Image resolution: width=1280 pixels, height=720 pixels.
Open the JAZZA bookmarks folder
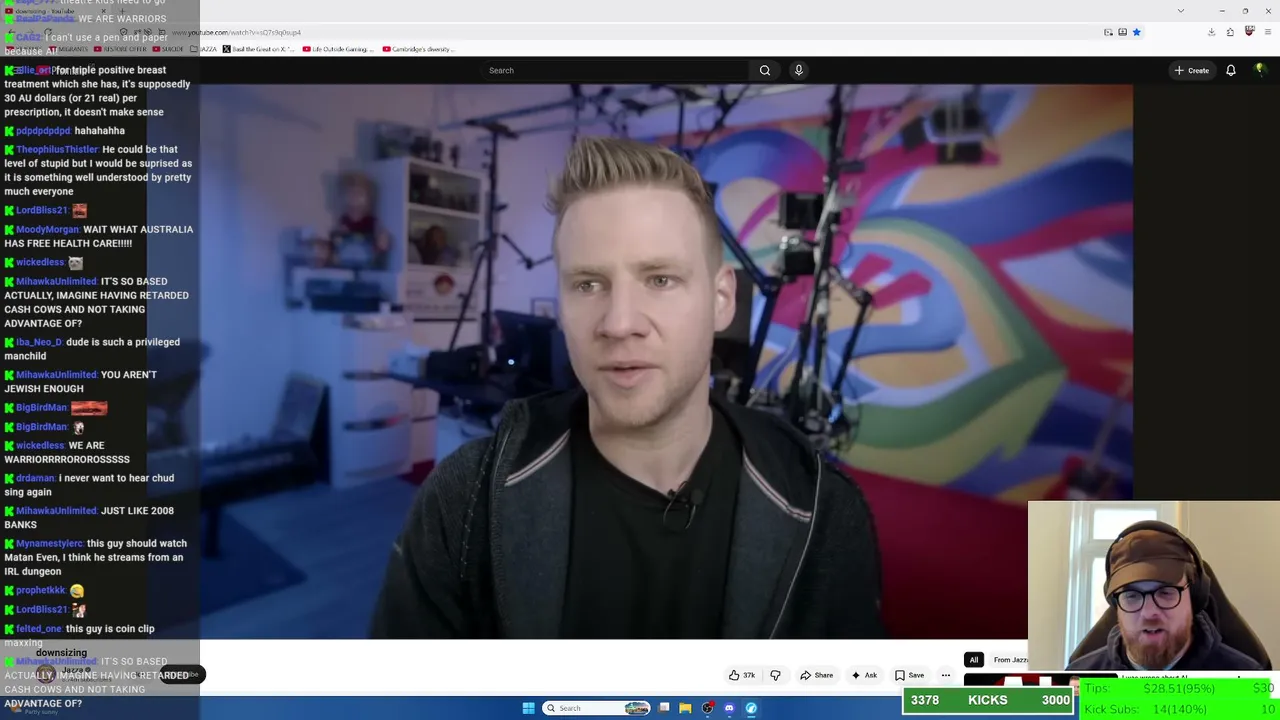pyautogui.click(x=205, y=49)
